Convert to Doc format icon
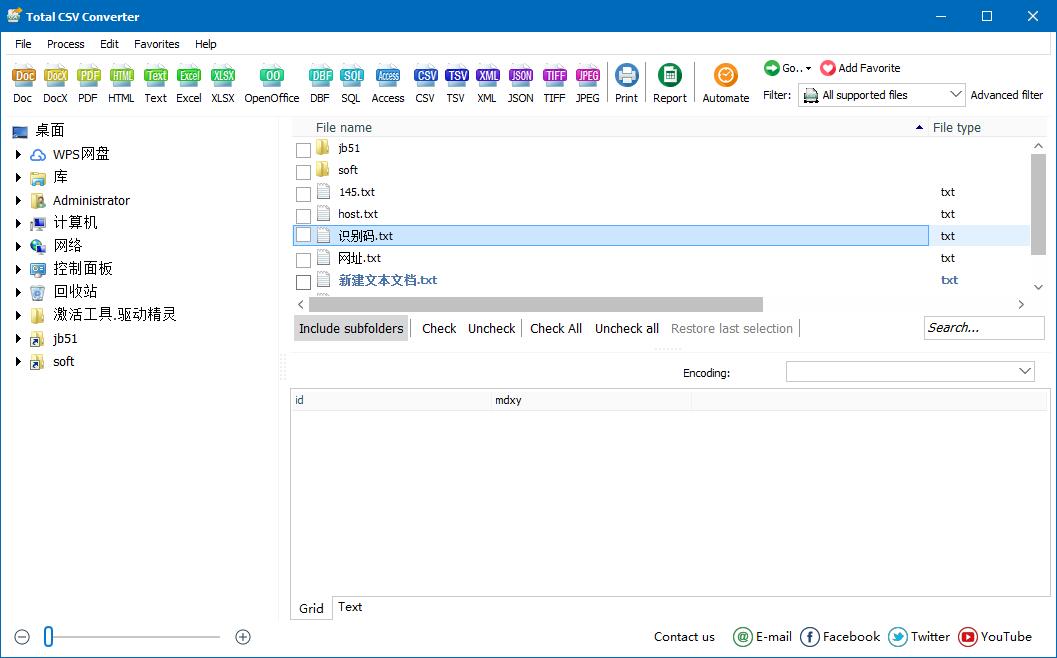Screen dimensions: 1057x658 coord(23,76)
